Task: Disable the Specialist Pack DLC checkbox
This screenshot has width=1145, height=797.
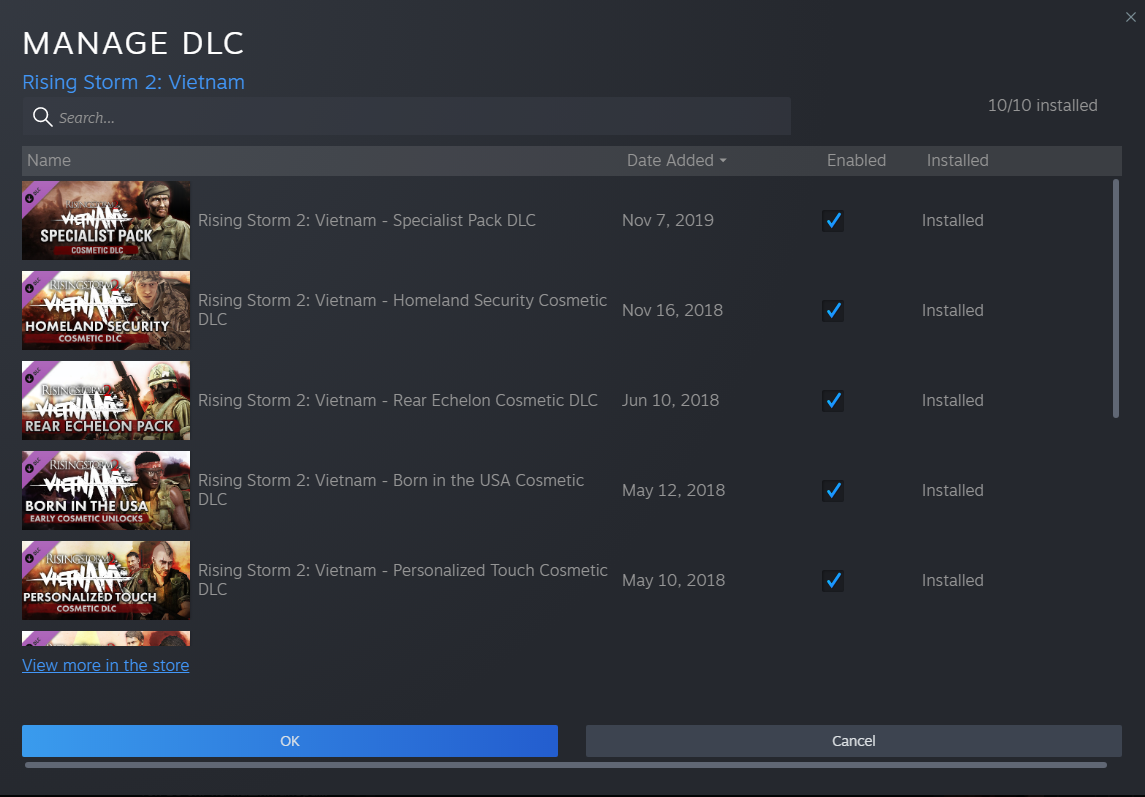Action: pos(833,221)
